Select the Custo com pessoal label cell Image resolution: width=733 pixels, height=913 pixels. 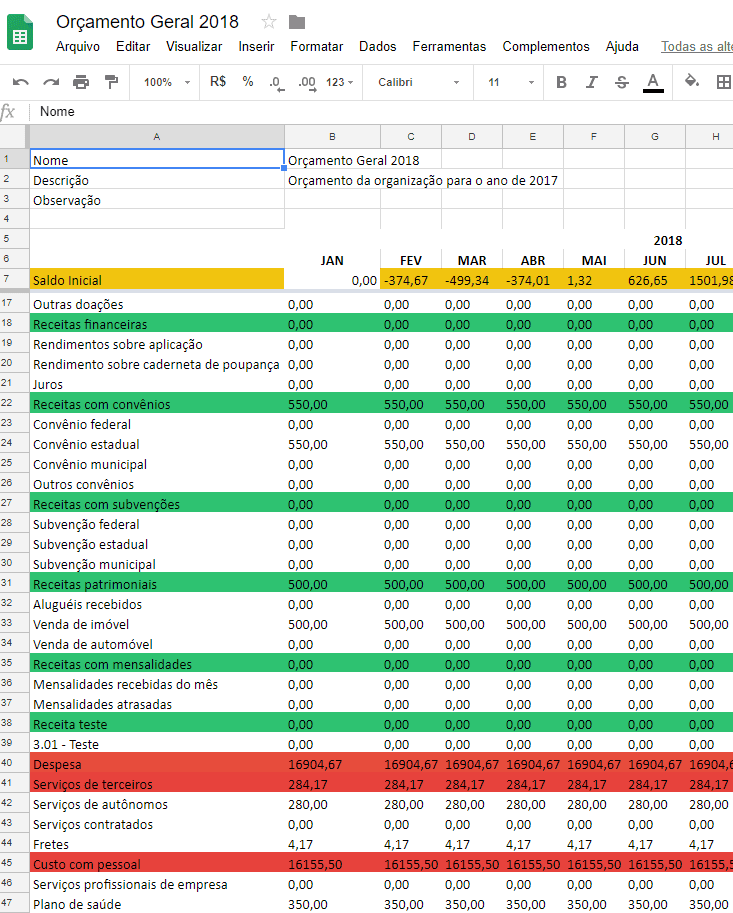click(157, 864)
